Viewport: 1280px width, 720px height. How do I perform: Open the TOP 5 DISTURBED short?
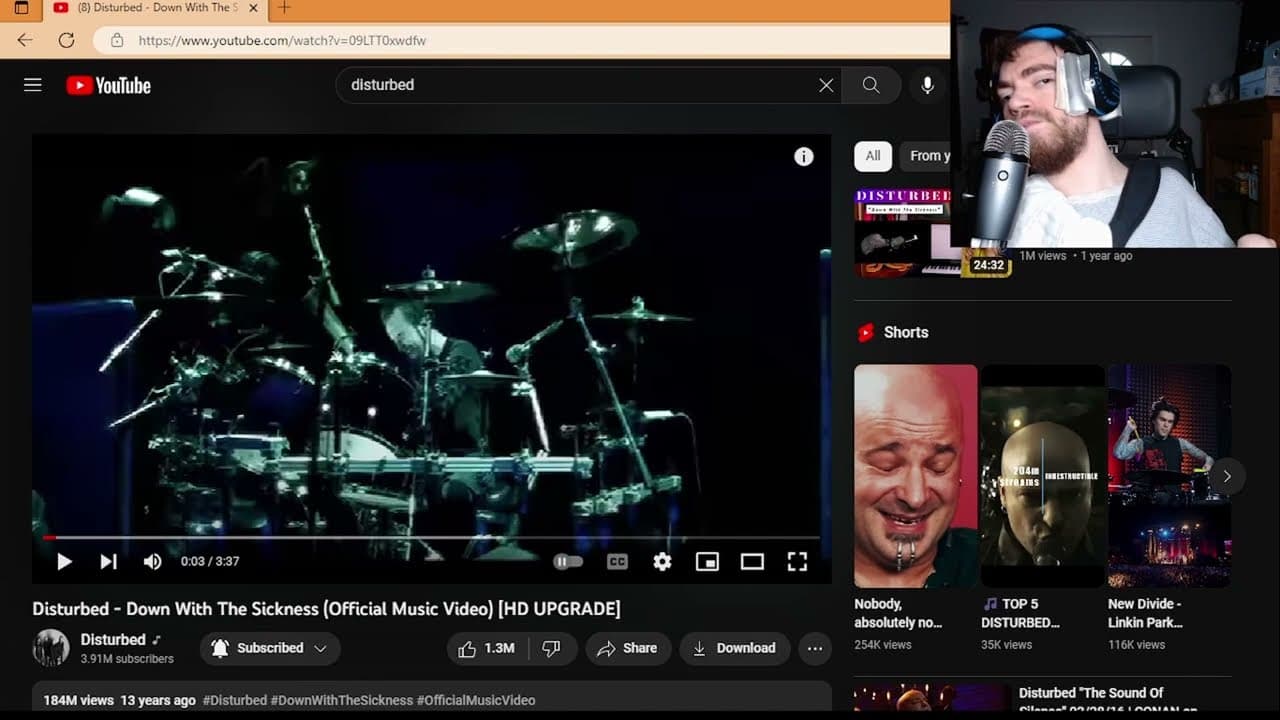(x=1043, y=476)
